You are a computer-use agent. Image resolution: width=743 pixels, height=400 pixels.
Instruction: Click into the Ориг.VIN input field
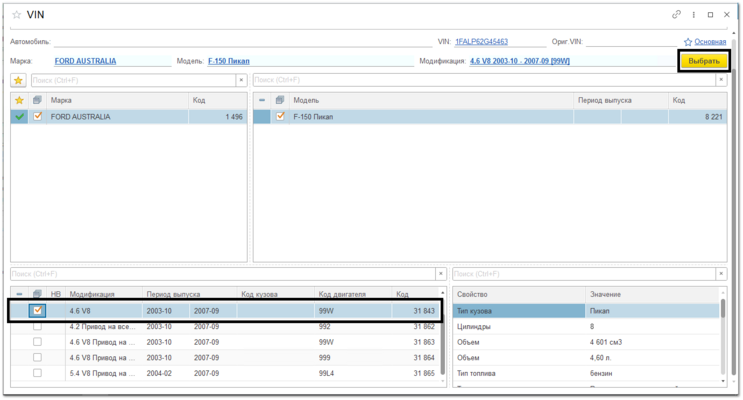click(632, 42)
